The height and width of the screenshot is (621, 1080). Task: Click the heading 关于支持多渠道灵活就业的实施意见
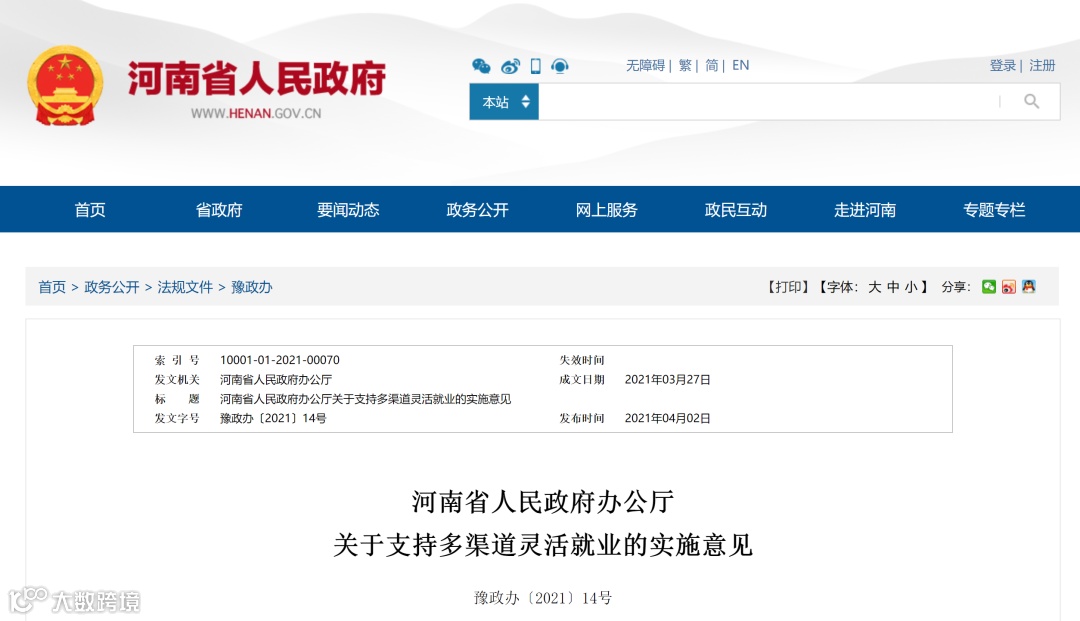pyautogui.click(x=543, y=545)
